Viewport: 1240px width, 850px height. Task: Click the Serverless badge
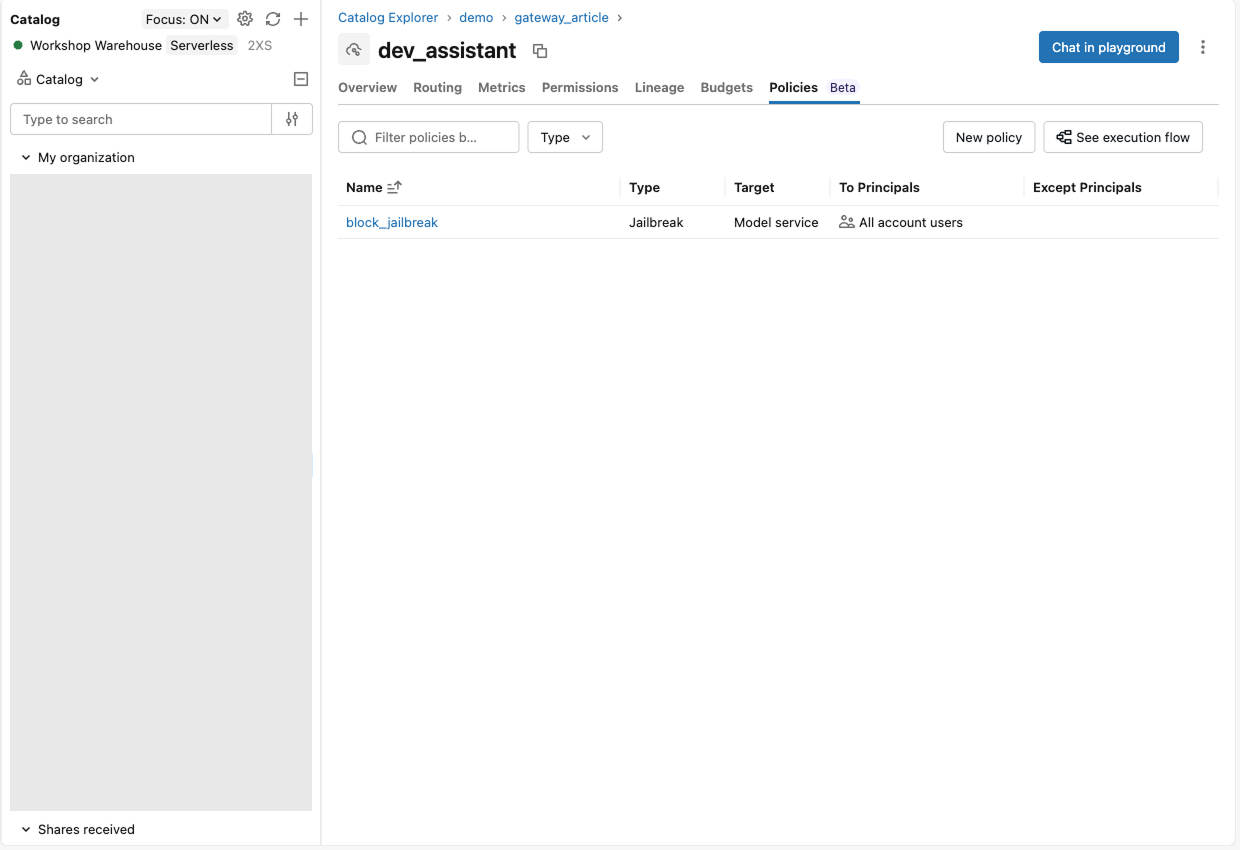tap(202, 45)
